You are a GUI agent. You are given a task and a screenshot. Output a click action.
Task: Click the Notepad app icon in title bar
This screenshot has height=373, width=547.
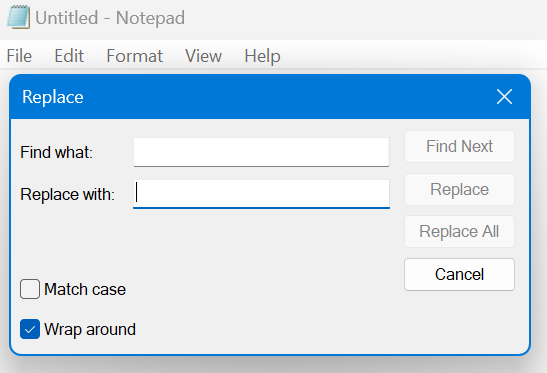18,17
